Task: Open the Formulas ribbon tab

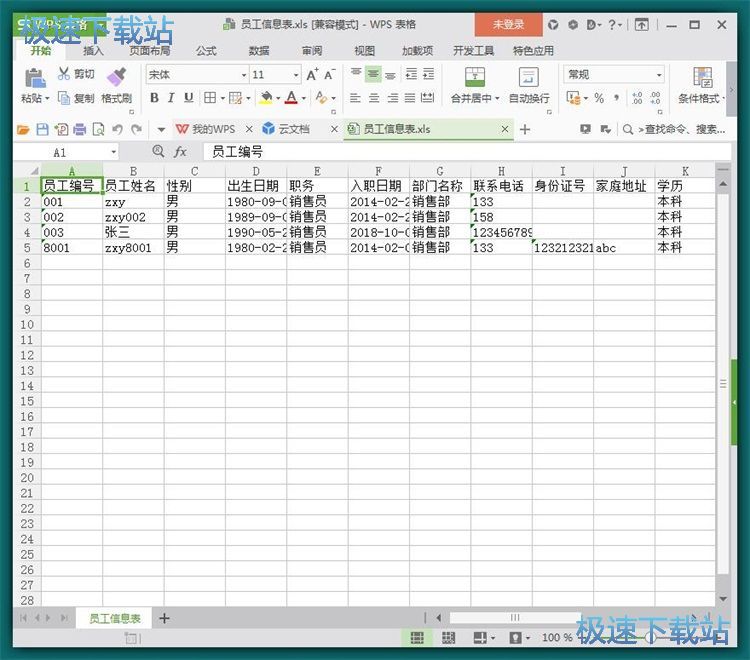Action: coord(206,51)
